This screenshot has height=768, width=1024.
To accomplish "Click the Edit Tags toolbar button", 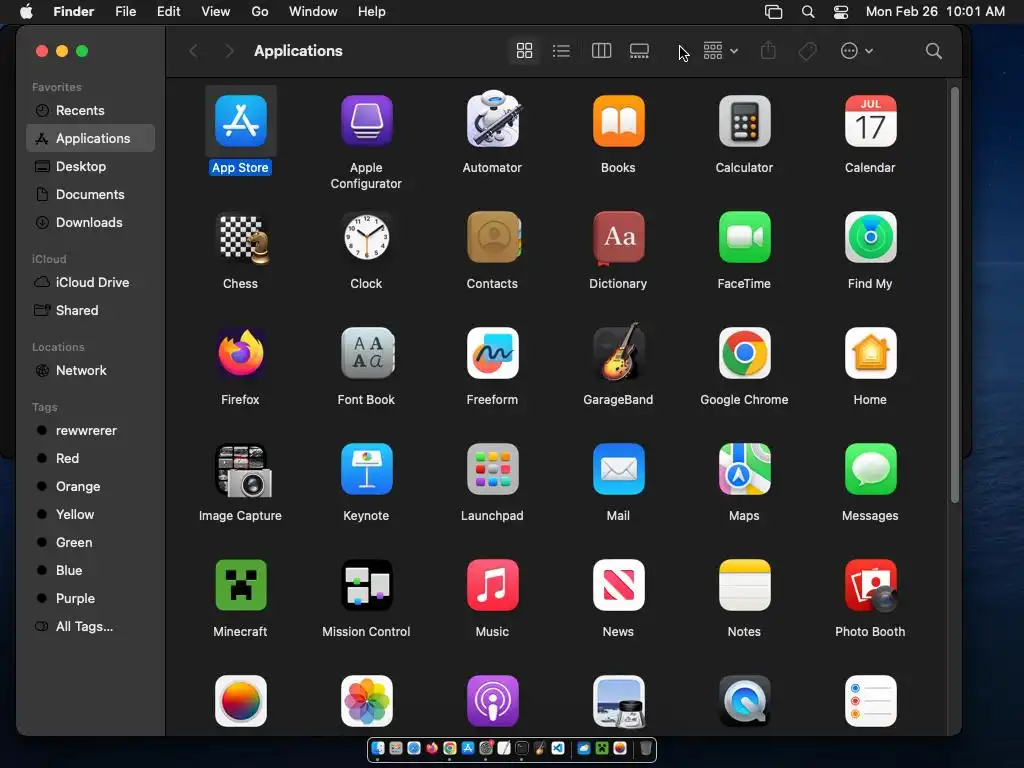I will point(808,50).
